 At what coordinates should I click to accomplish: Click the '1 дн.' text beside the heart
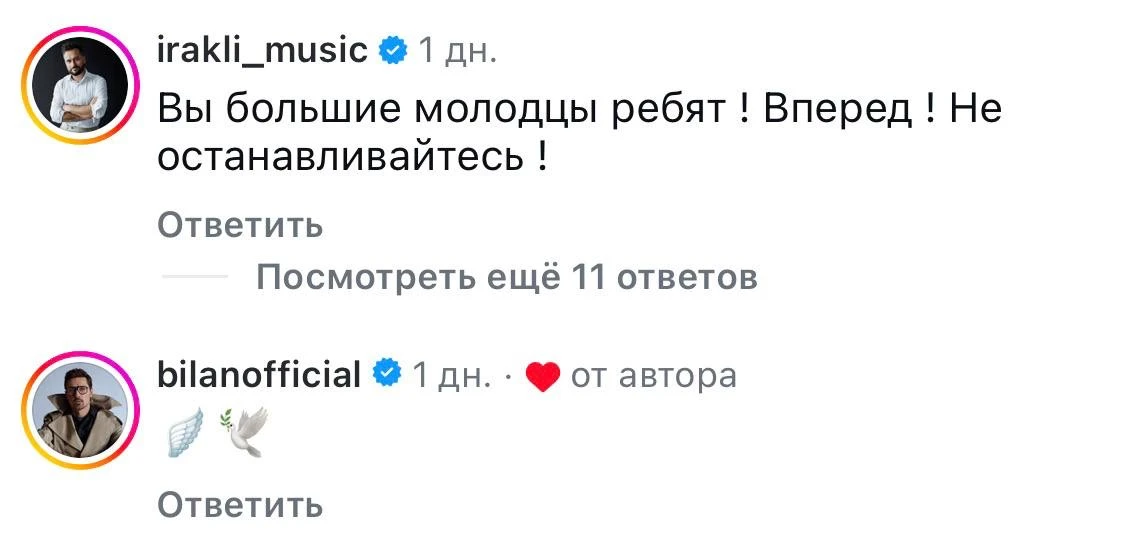coord(451,376)
